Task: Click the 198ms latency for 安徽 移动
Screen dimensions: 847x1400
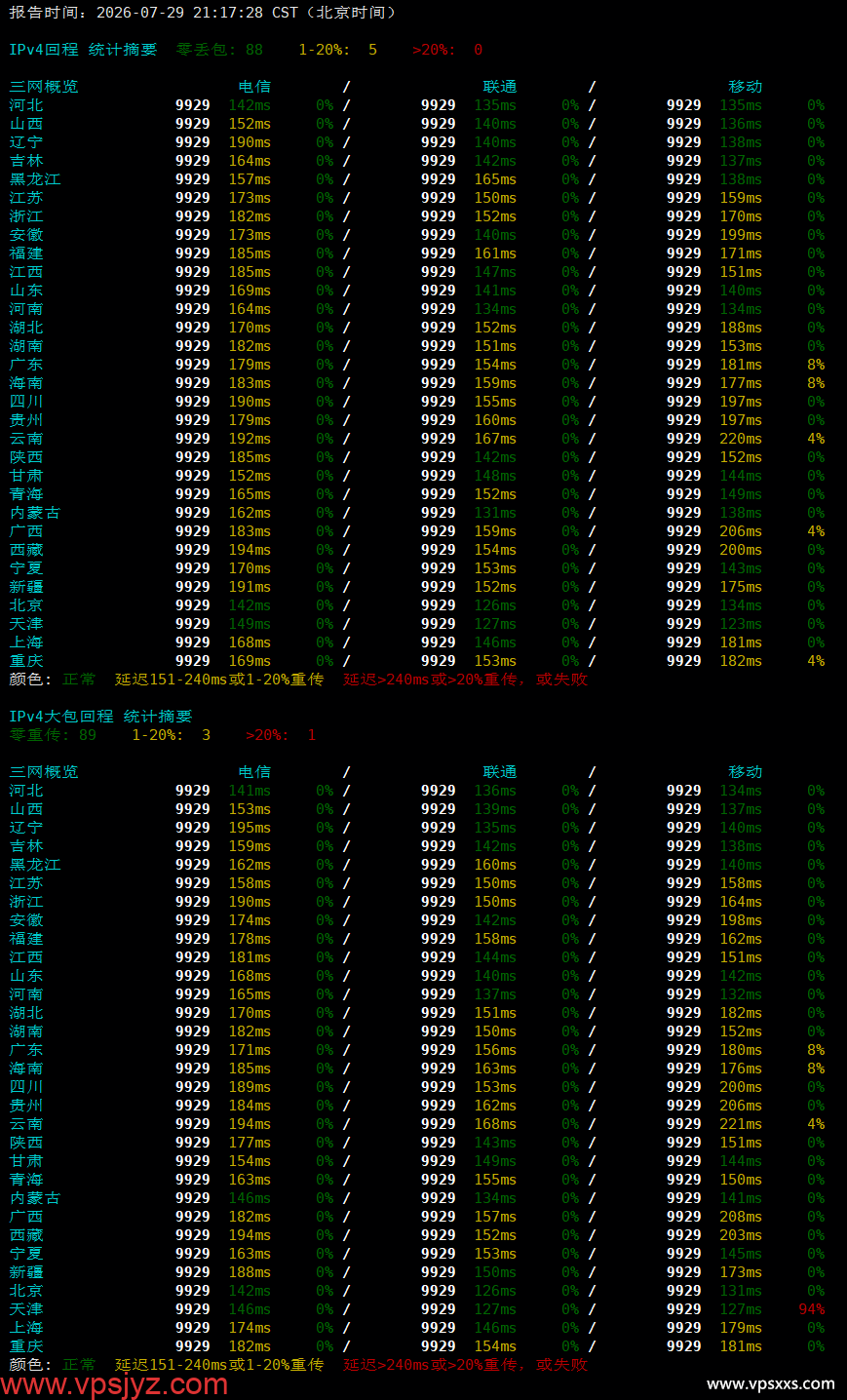Action: (x=741, y=920)
